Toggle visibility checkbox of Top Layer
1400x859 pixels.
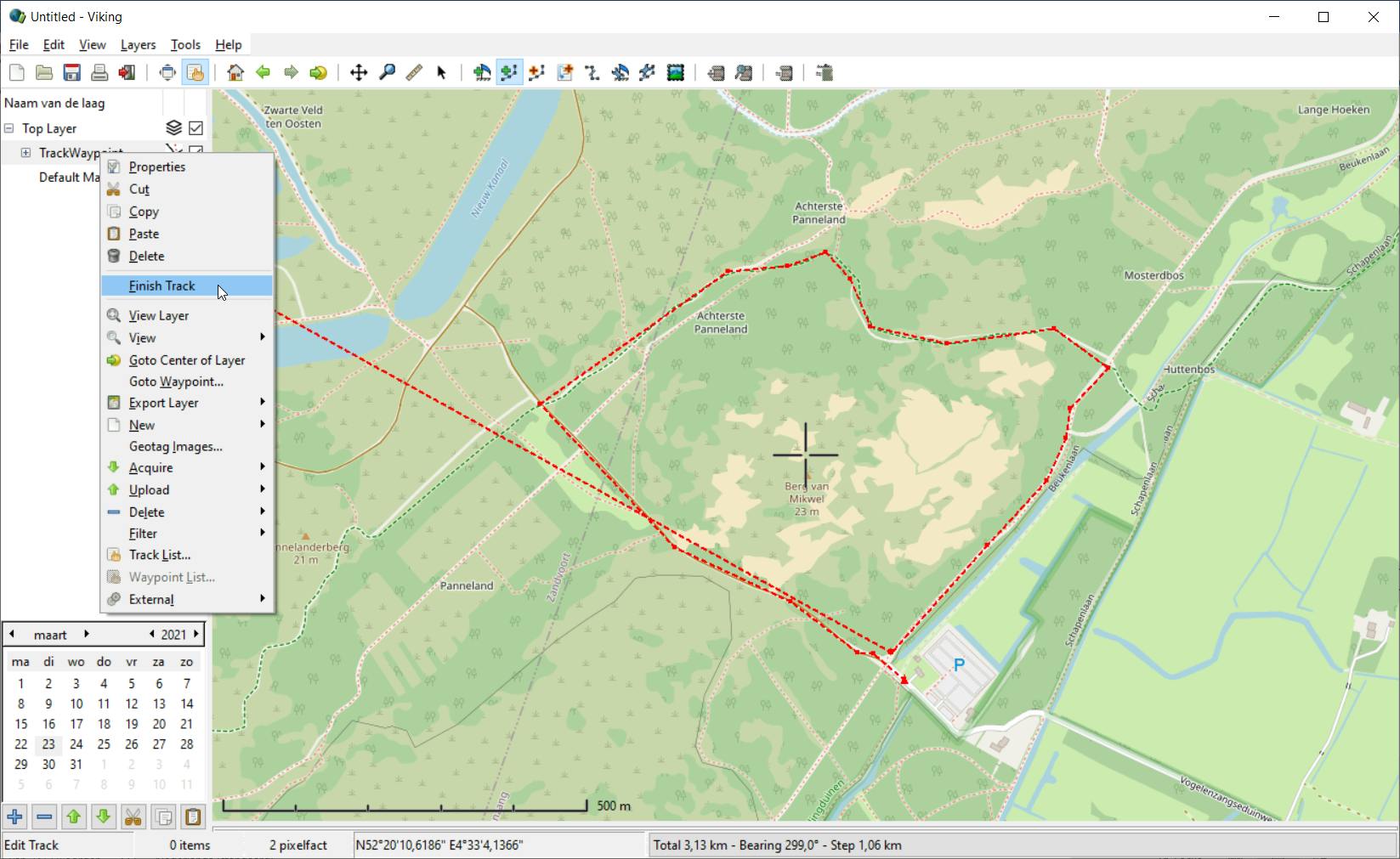196,128
